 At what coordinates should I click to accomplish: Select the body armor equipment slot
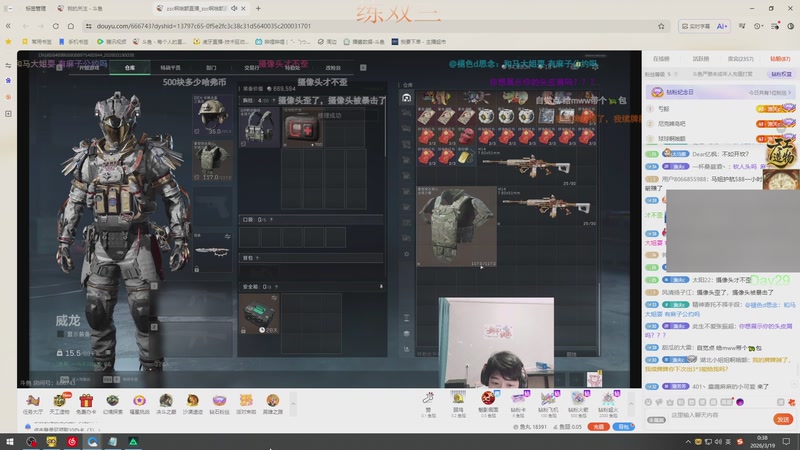(x=212, y=160)
